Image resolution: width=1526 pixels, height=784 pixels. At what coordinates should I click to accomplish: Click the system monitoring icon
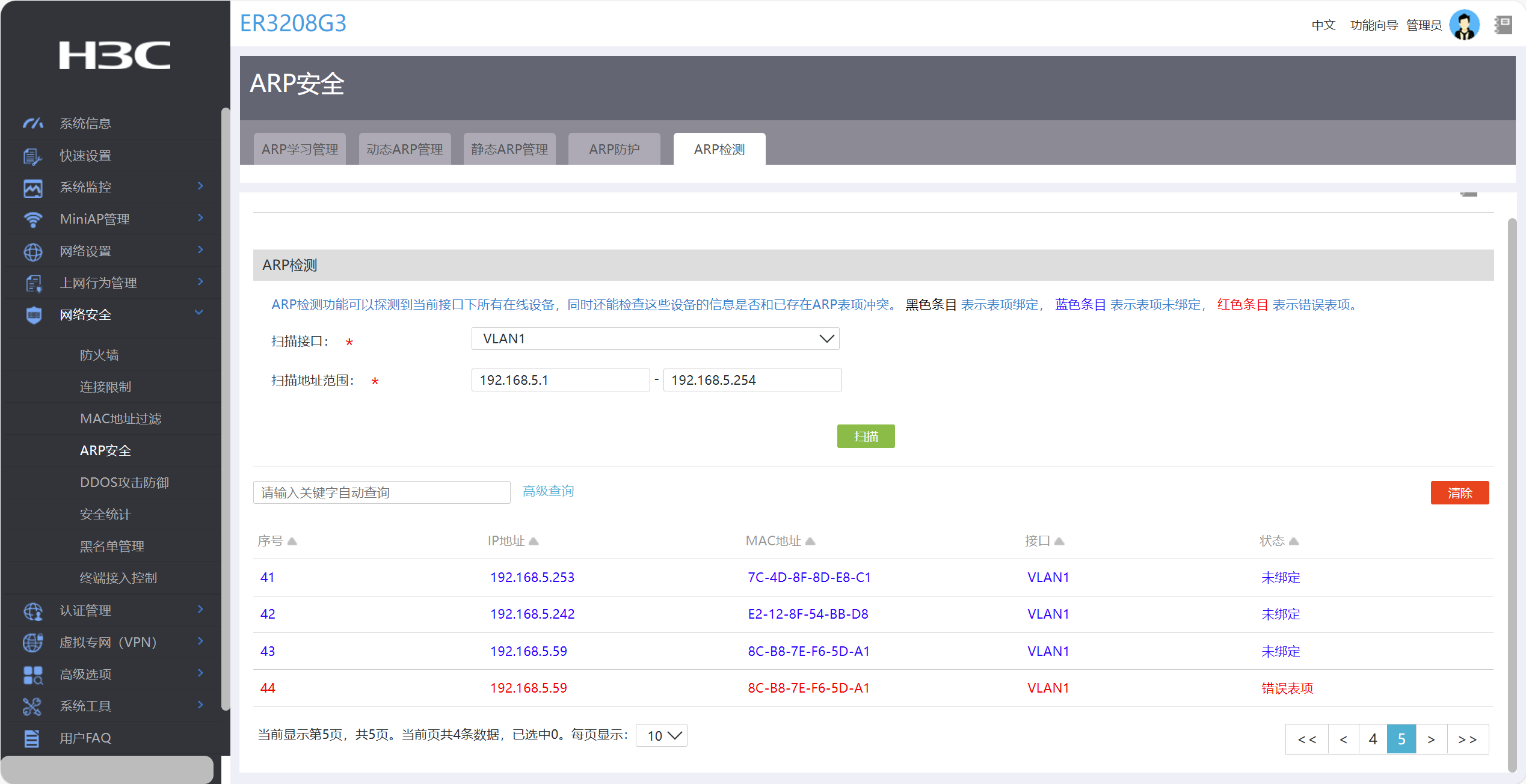pyautogui.click(x=32, y=188)
